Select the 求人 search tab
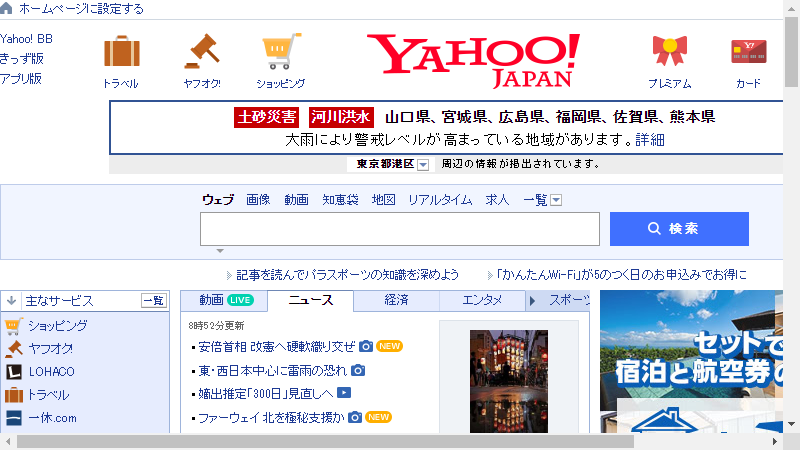 click(x=497, y=199)
